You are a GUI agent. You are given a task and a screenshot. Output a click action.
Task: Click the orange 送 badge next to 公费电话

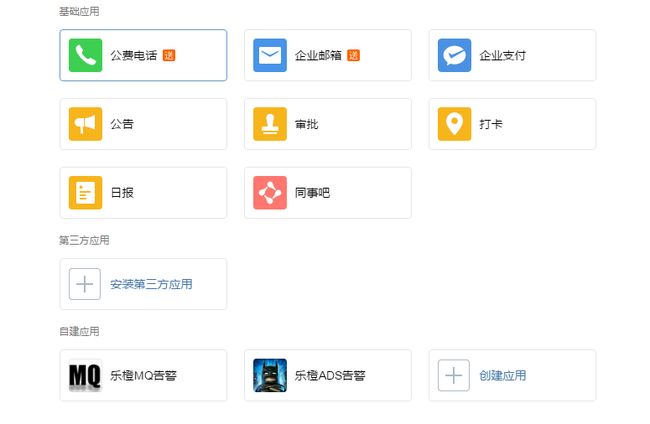(x=169, y=55)
